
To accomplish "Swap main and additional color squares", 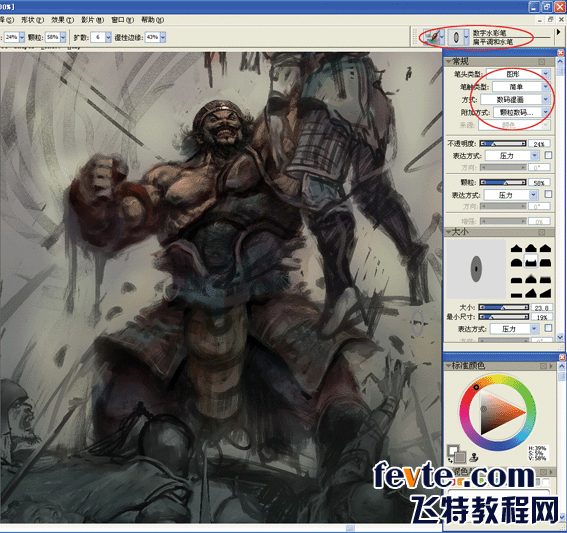I will pos(450,460).
